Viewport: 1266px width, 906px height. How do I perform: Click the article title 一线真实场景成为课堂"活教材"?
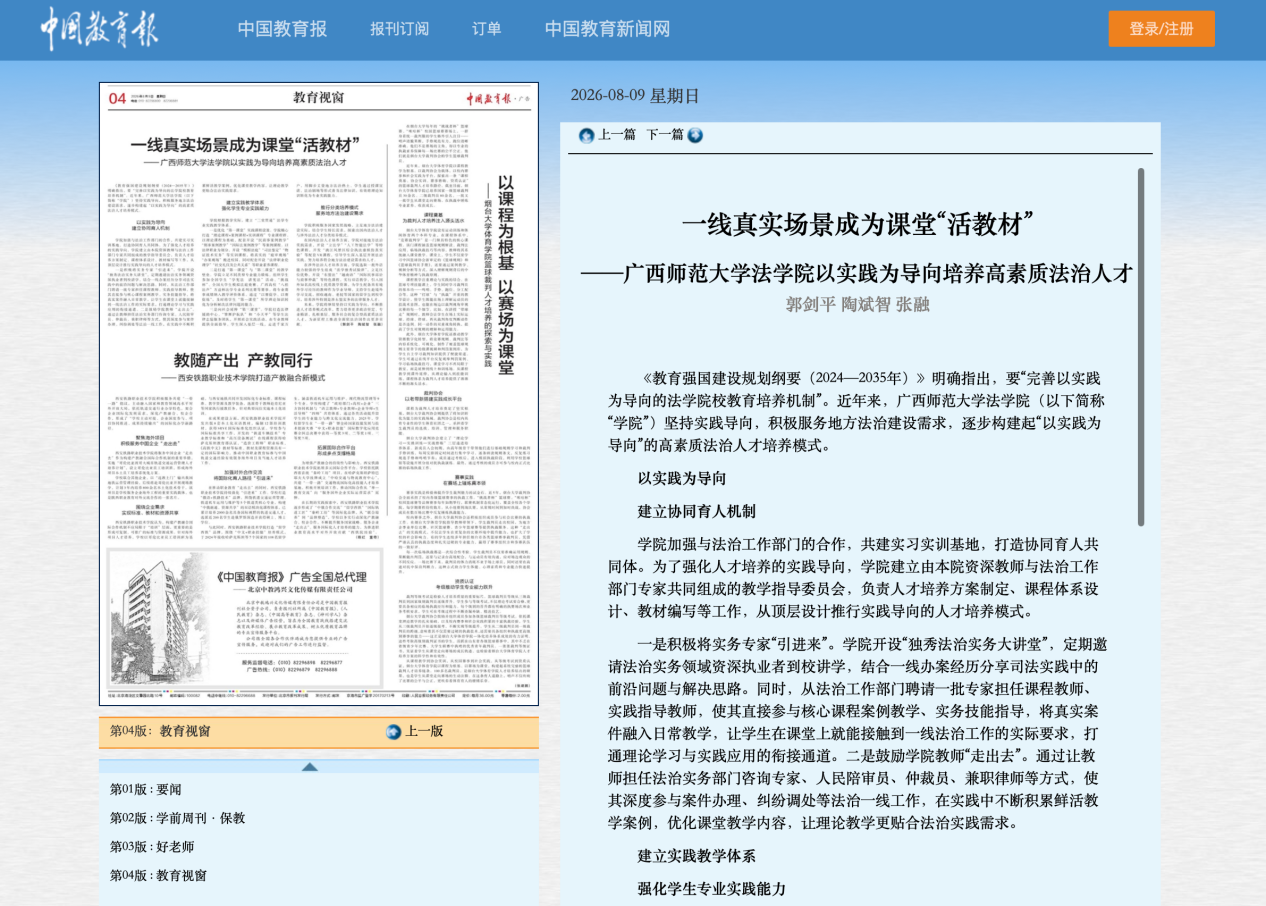tap(857, 224)
